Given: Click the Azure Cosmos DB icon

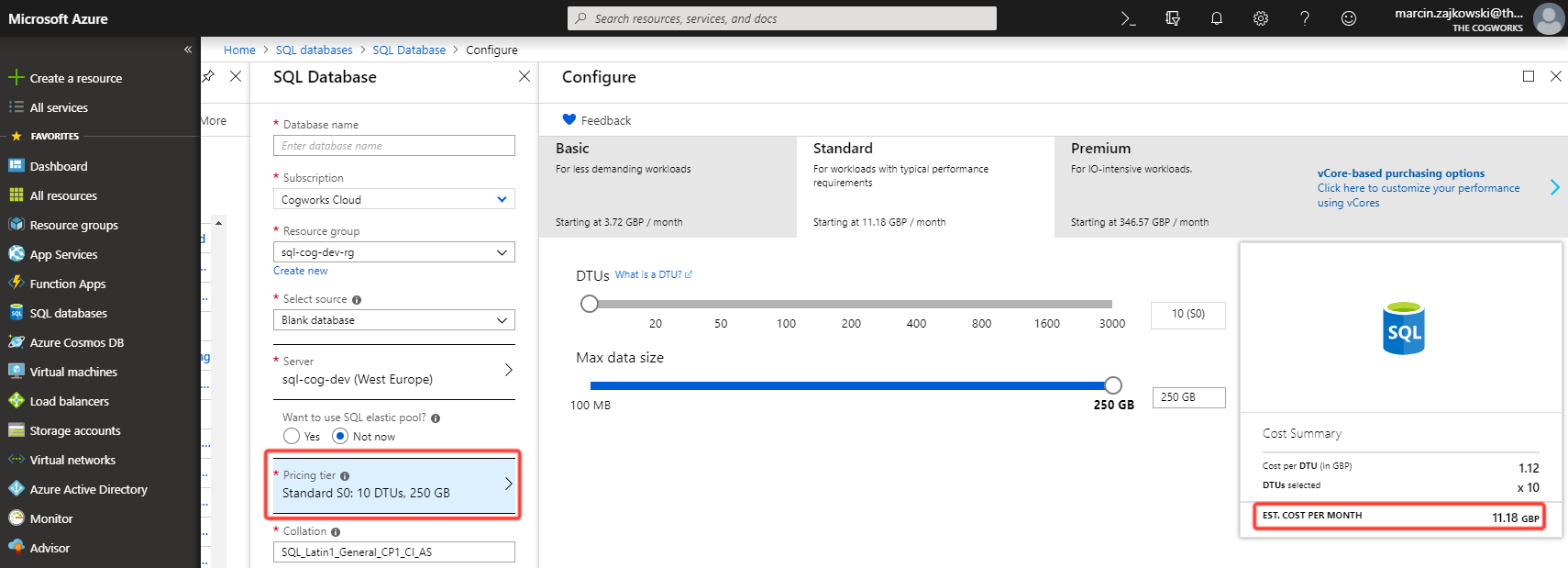Looking at the screenshot, I should coord(16,342).
